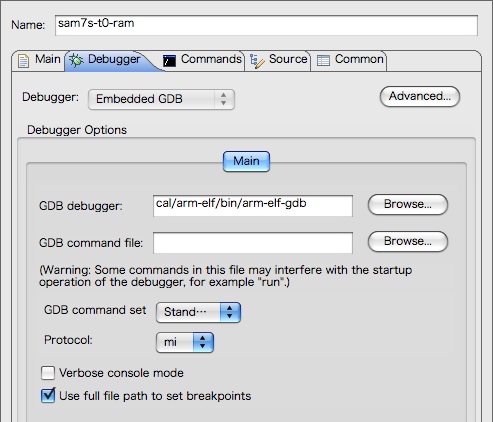Click the empty GDB command file field
The width and height of the screenshot is (493, 422).
coord(253,243)
